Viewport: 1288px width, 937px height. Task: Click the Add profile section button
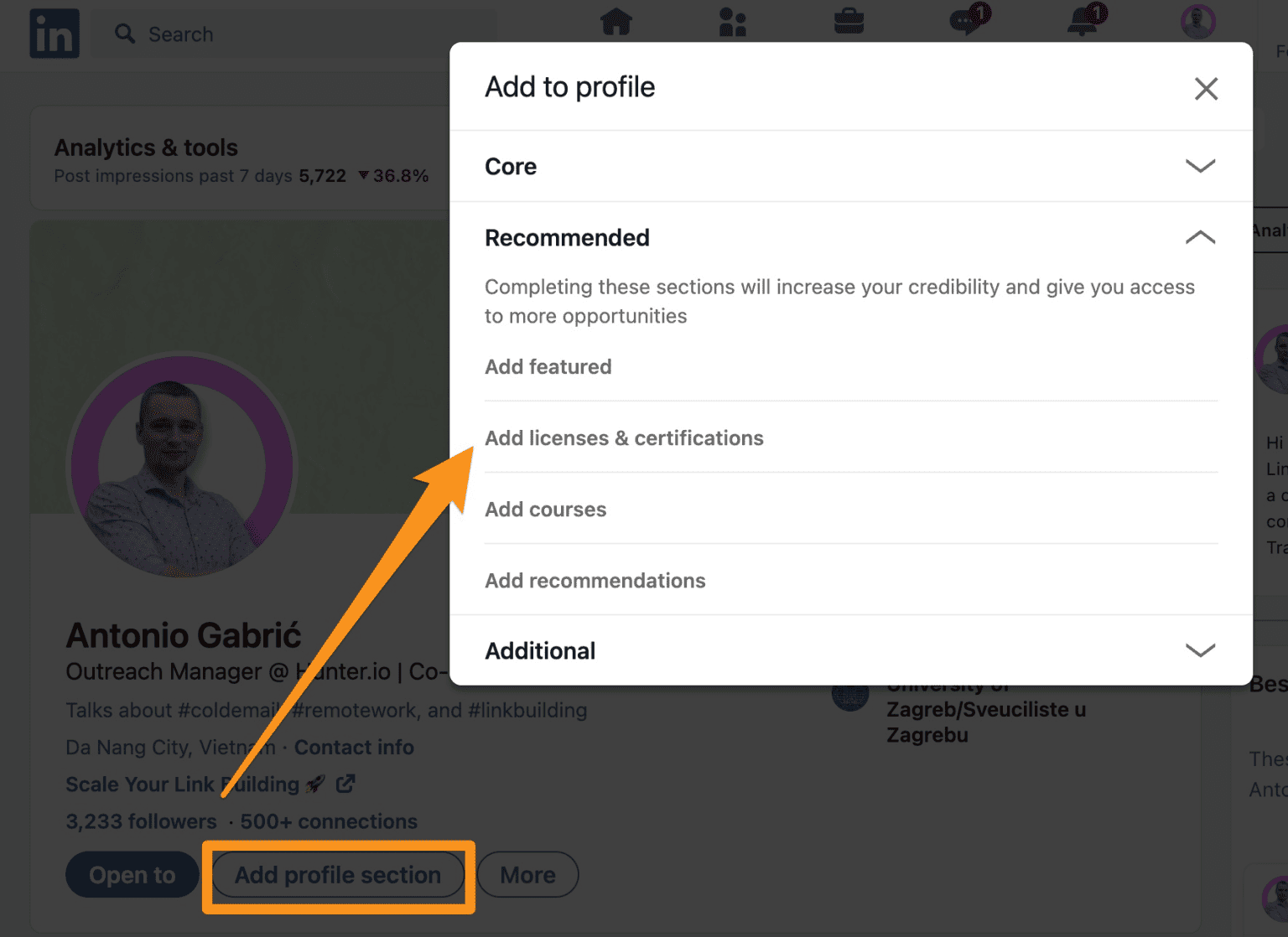point(337,875)
